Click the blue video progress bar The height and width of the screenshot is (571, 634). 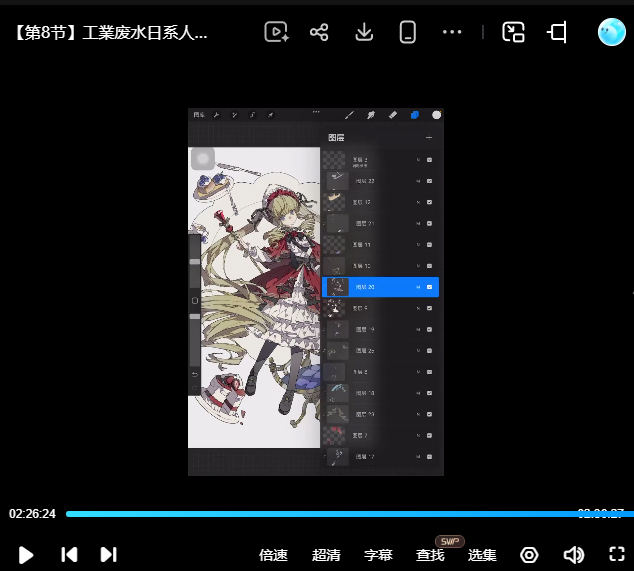tap(350, 514)
